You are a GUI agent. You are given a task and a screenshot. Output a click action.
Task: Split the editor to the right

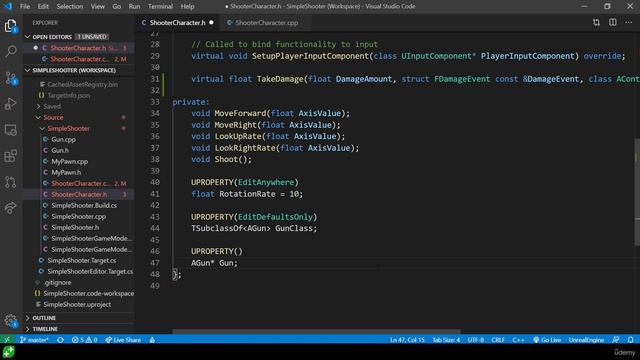613,22
